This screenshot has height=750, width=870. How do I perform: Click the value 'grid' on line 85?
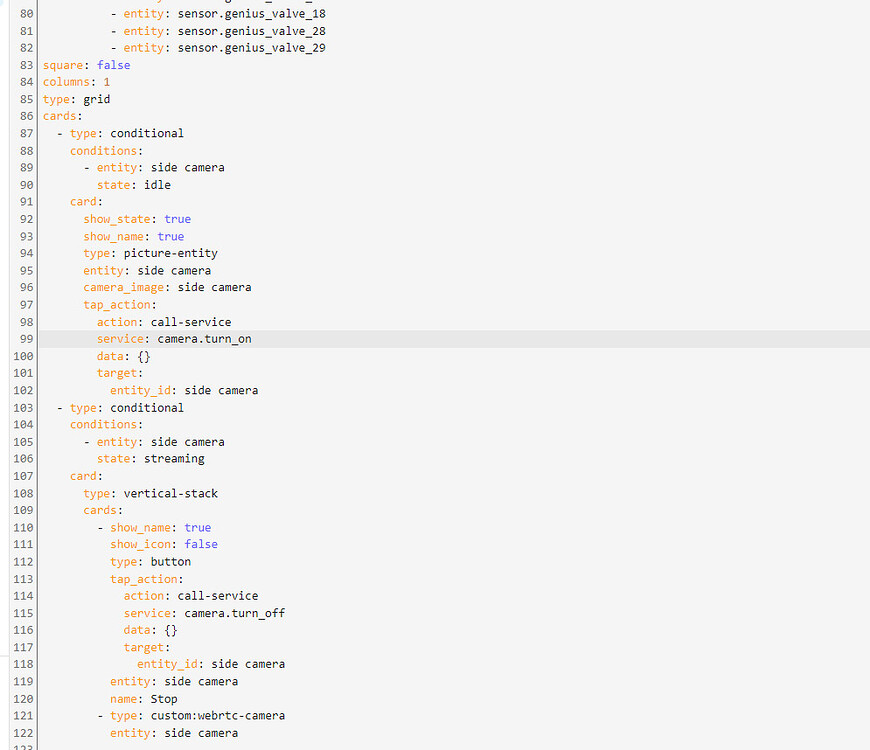tap(97, 99)
